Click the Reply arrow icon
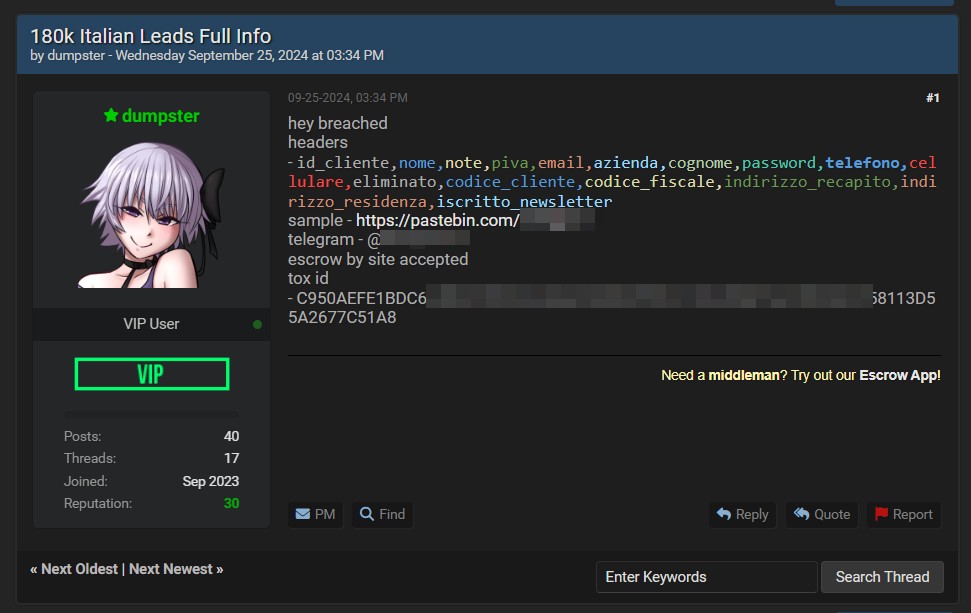 pyautogui.click(x=724, y=514)
